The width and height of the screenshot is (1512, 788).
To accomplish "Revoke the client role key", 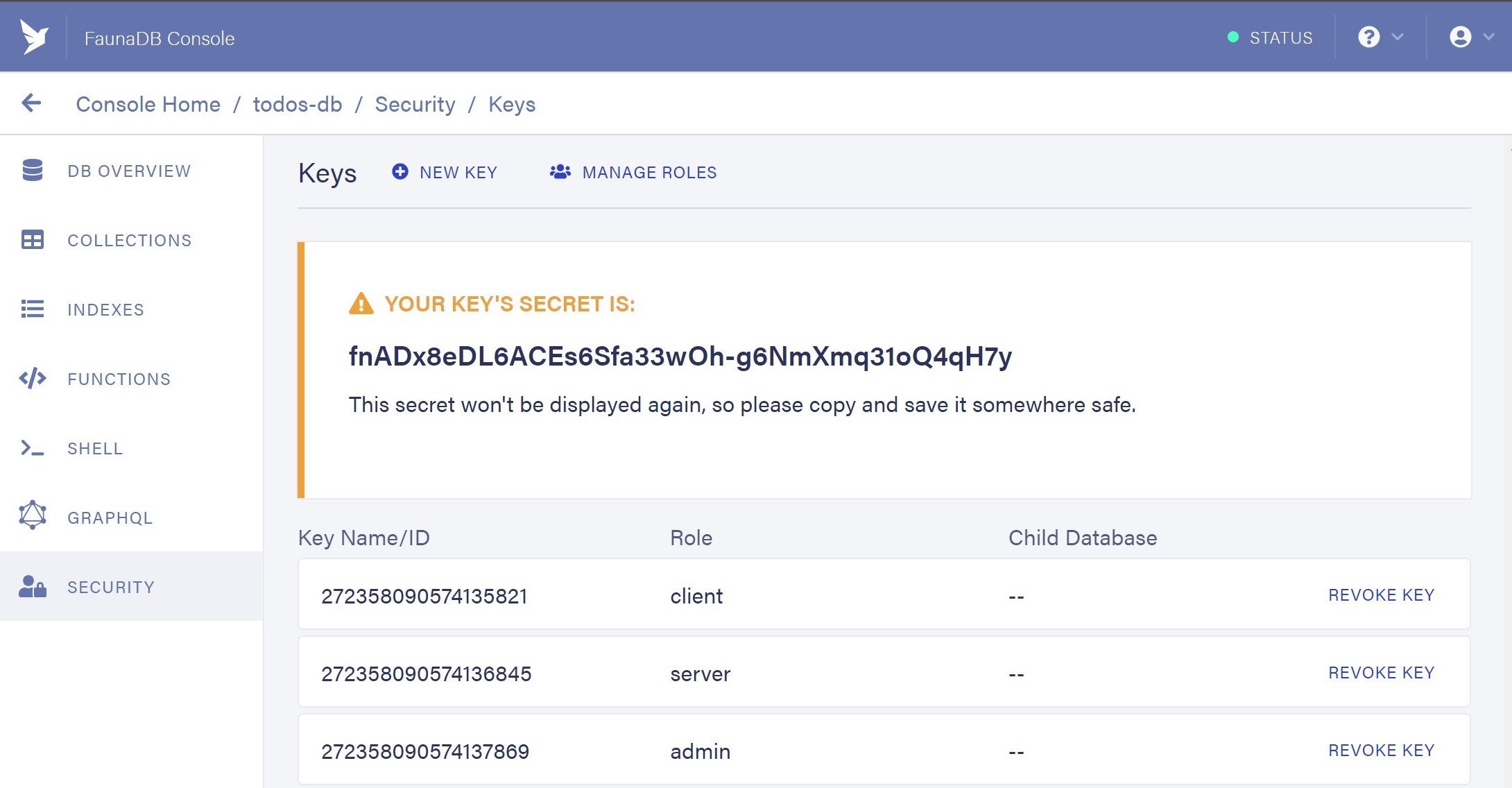I will point(1380,594).
